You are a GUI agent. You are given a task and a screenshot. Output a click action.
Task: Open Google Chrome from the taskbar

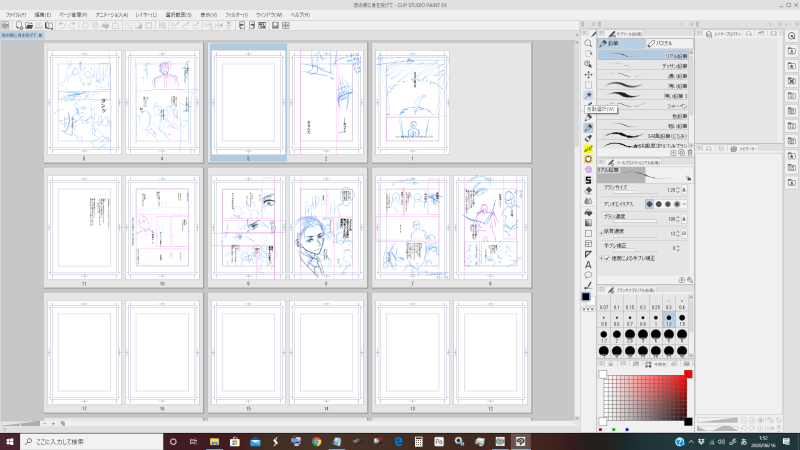pyautogui.click(x=316, y=441)
